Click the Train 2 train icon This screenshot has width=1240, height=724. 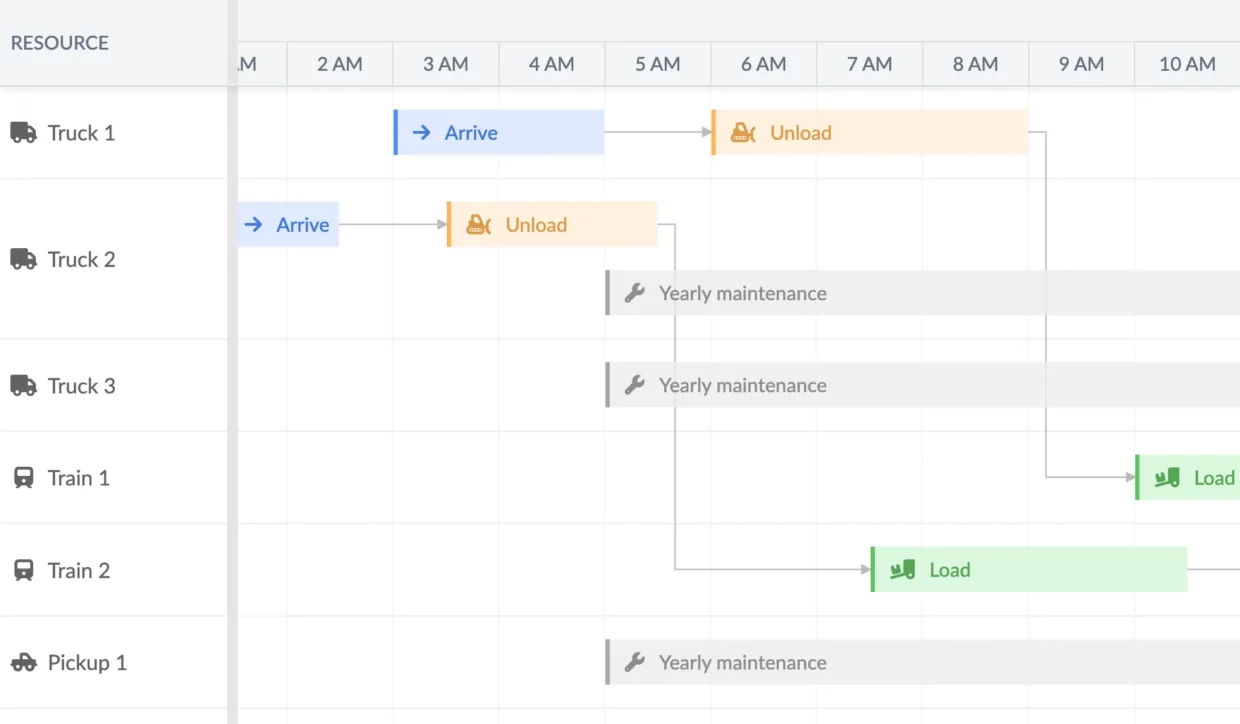pyautogui.click(x=23, y=571)
